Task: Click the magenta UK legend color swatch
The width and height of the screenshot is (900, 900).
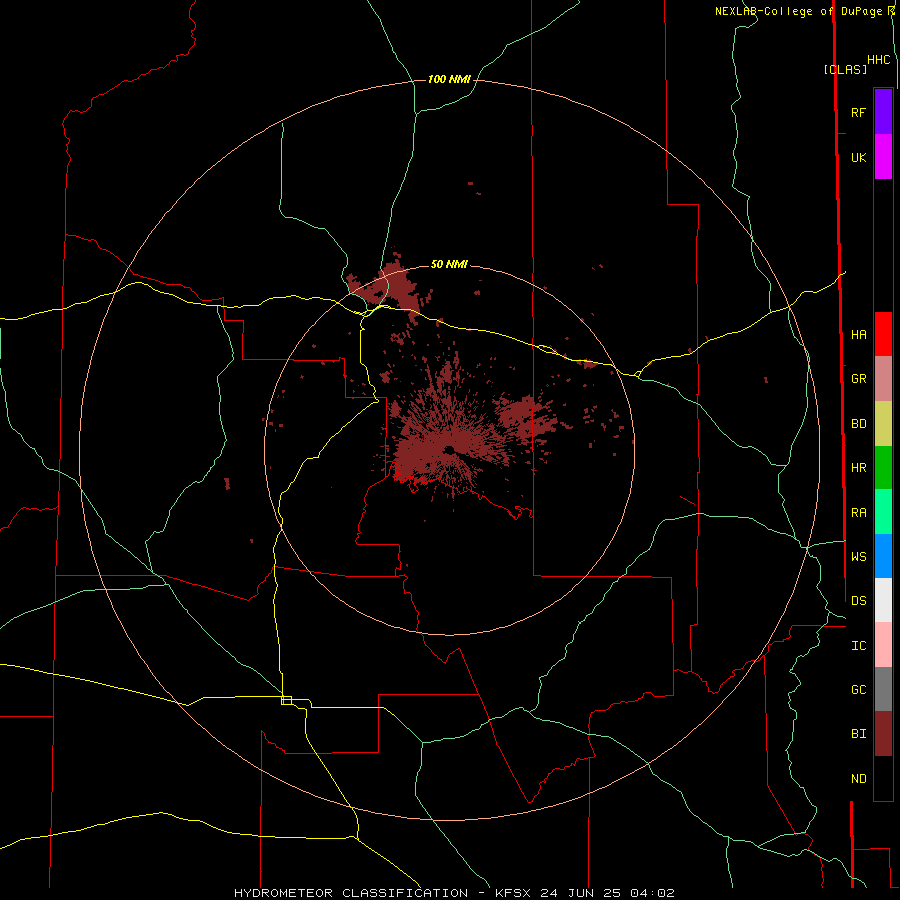Action: click(x=883, y=157)
